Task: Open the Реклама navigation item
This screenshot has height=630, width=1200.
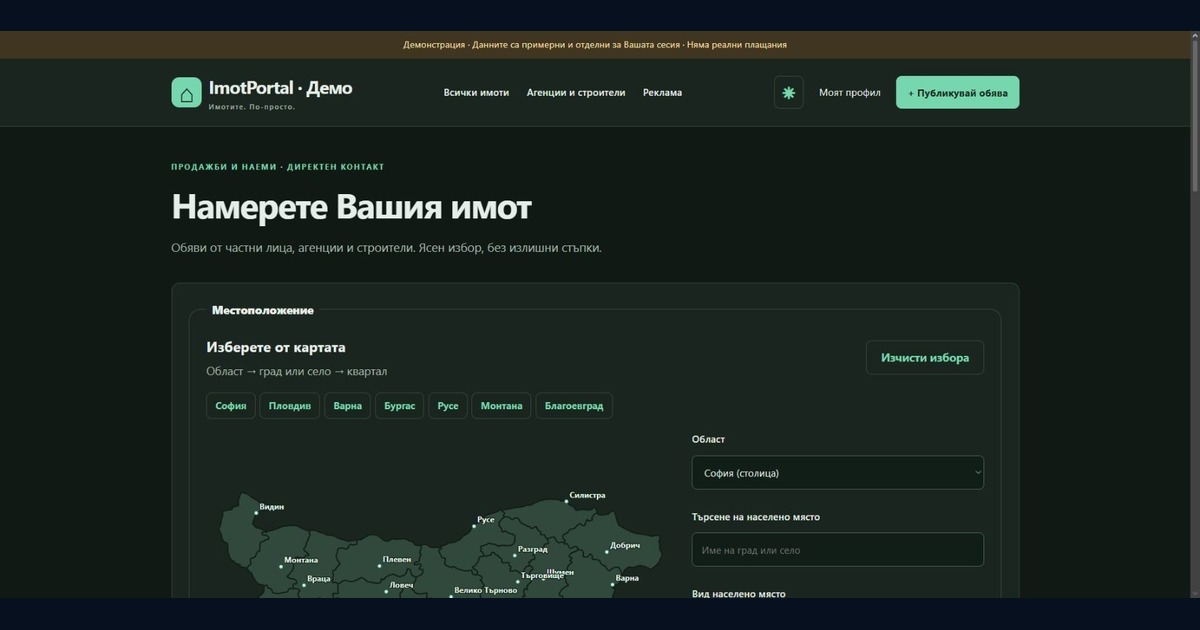Action: 662,93
